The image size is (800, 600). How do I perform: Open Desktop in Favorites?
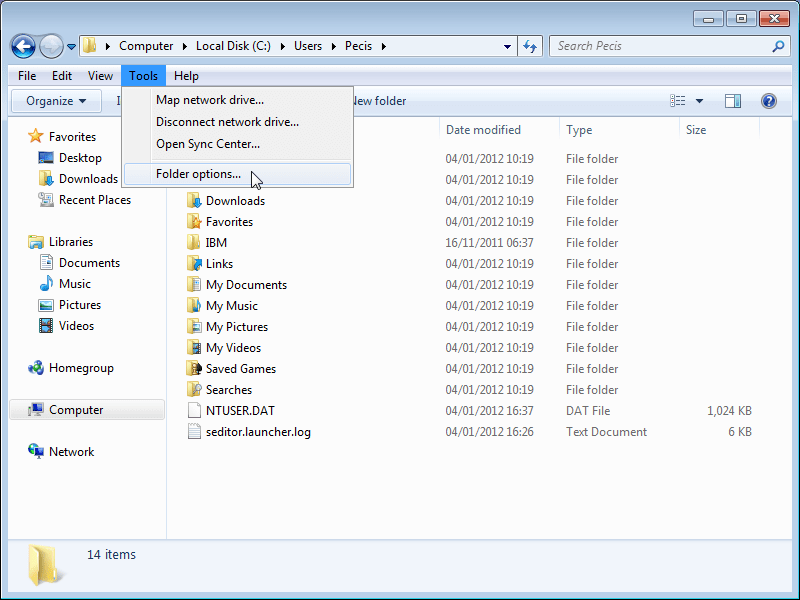[x=80, y=158]
